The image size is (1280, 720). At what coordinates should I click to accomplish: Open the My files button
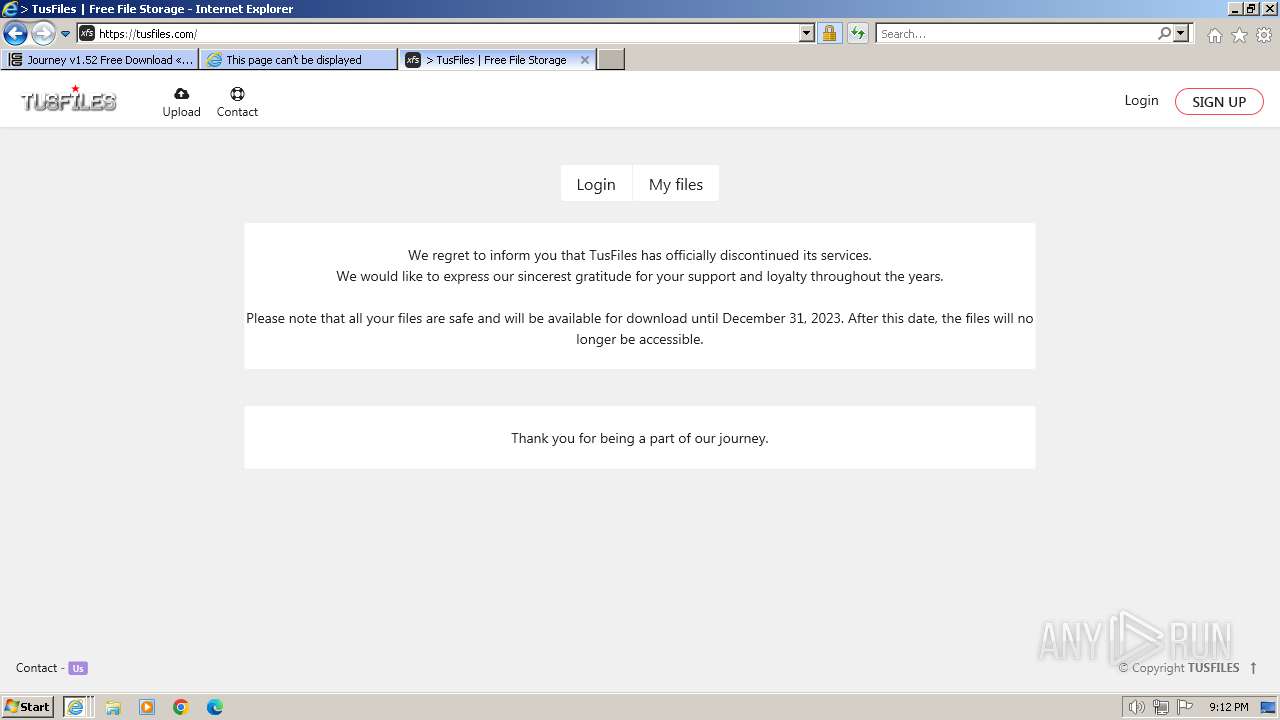(x=676, y=184)
